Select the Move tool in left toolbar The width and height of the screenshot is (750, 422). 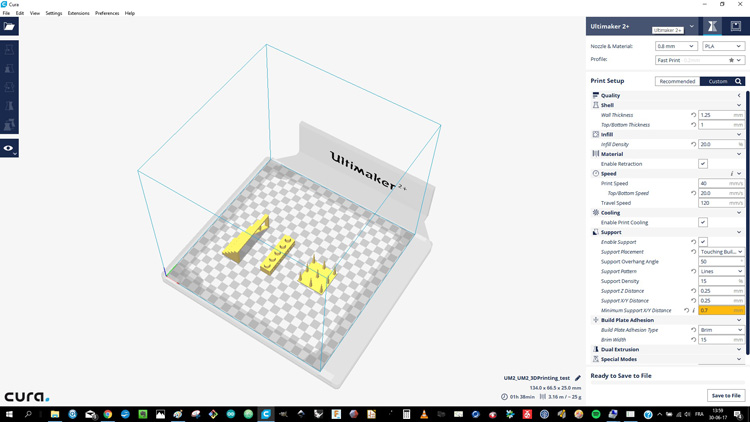coord(9,50)
